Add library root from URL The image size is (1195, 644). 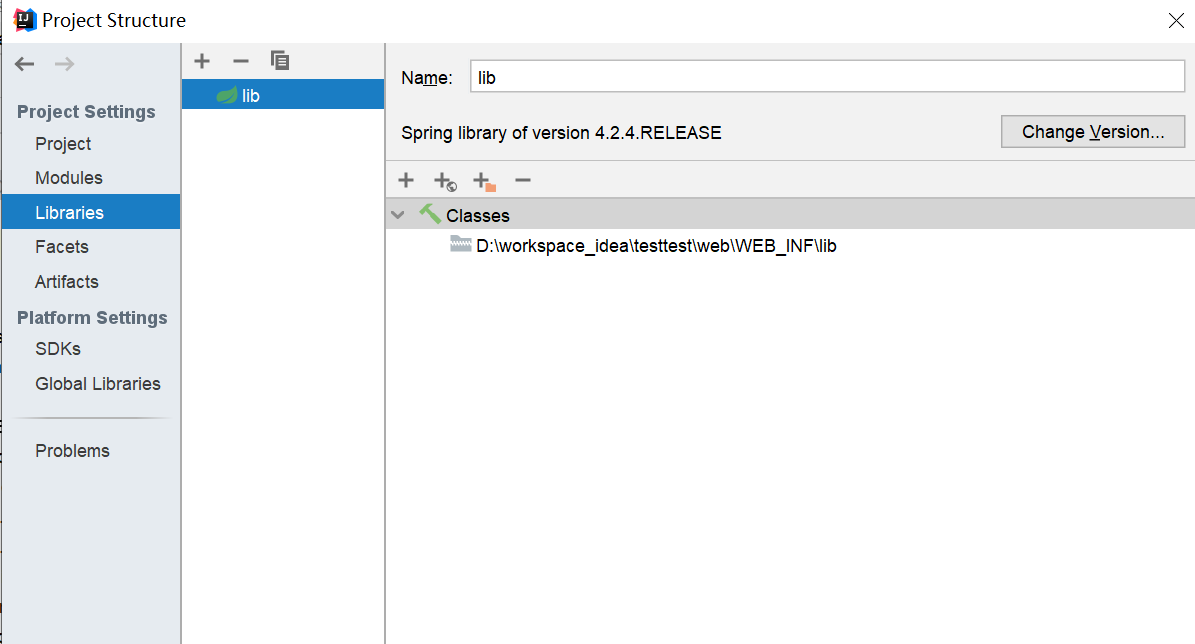(x=445, y=181)
